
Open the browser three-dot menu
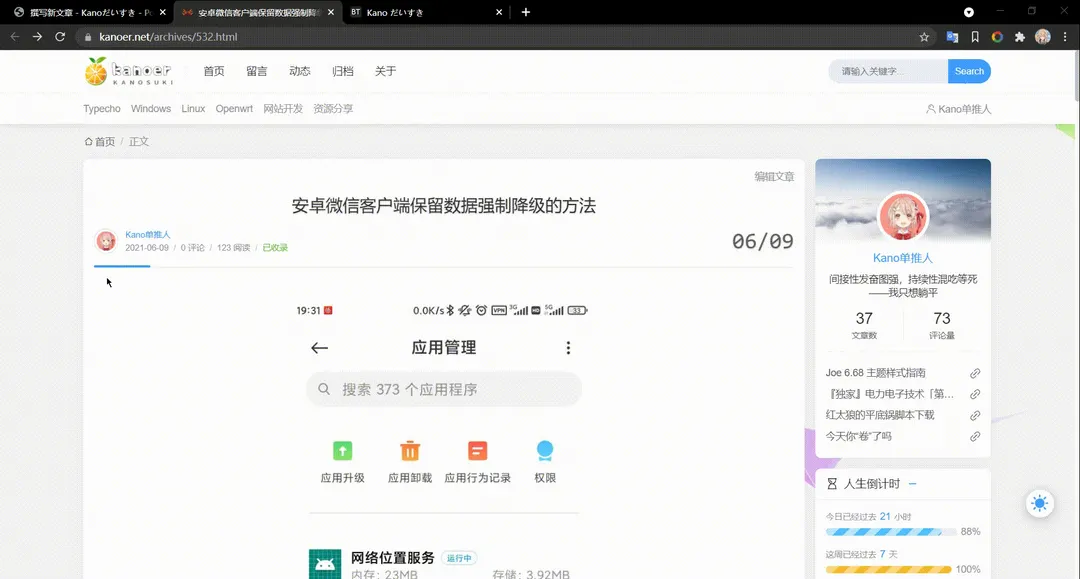(x=1065, y=37)
